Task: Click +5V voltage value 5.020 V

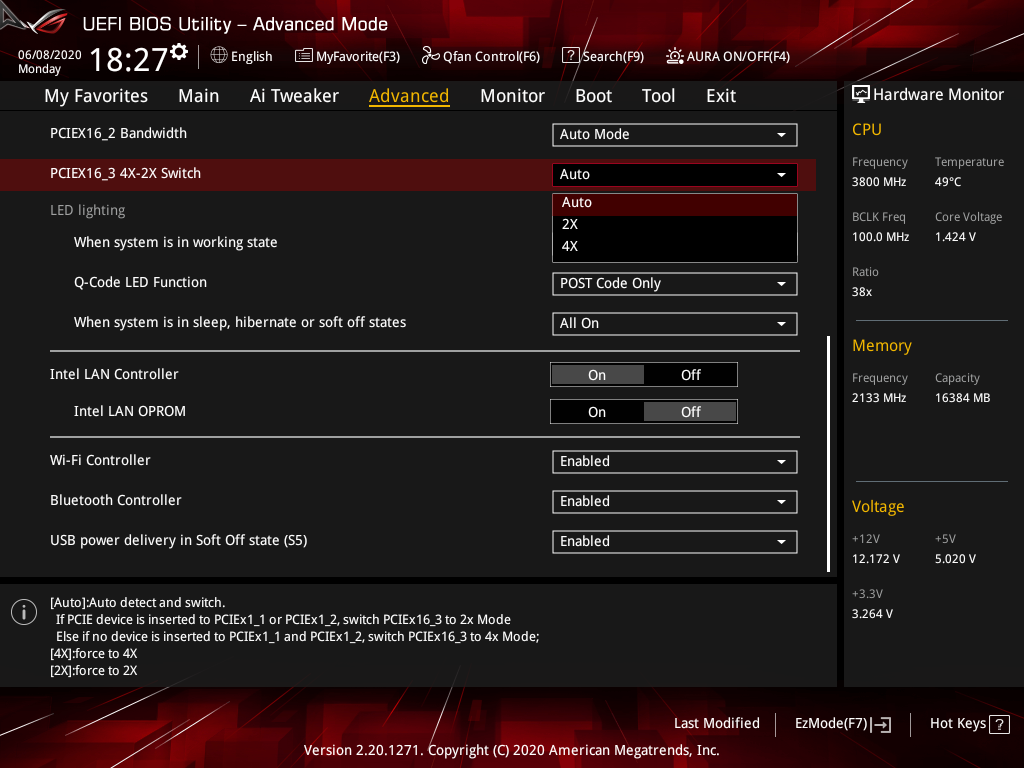Action: coord(955,559)
